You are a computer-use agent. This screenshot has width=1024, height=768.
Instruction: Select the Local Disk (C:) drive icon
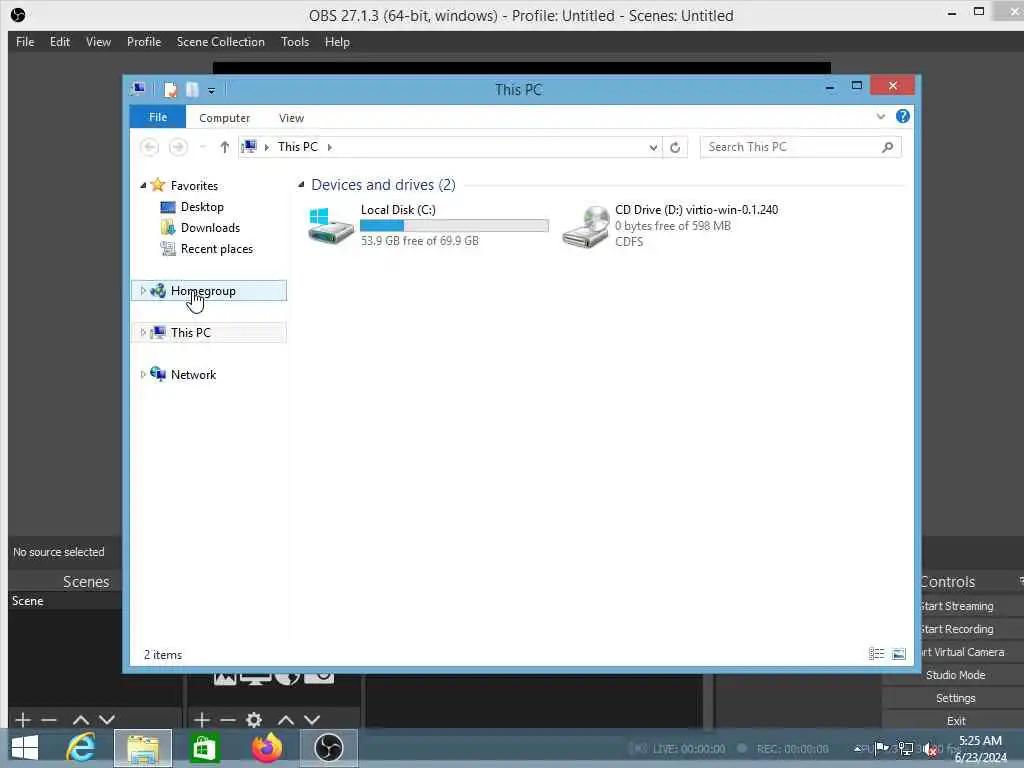(330, 225)
